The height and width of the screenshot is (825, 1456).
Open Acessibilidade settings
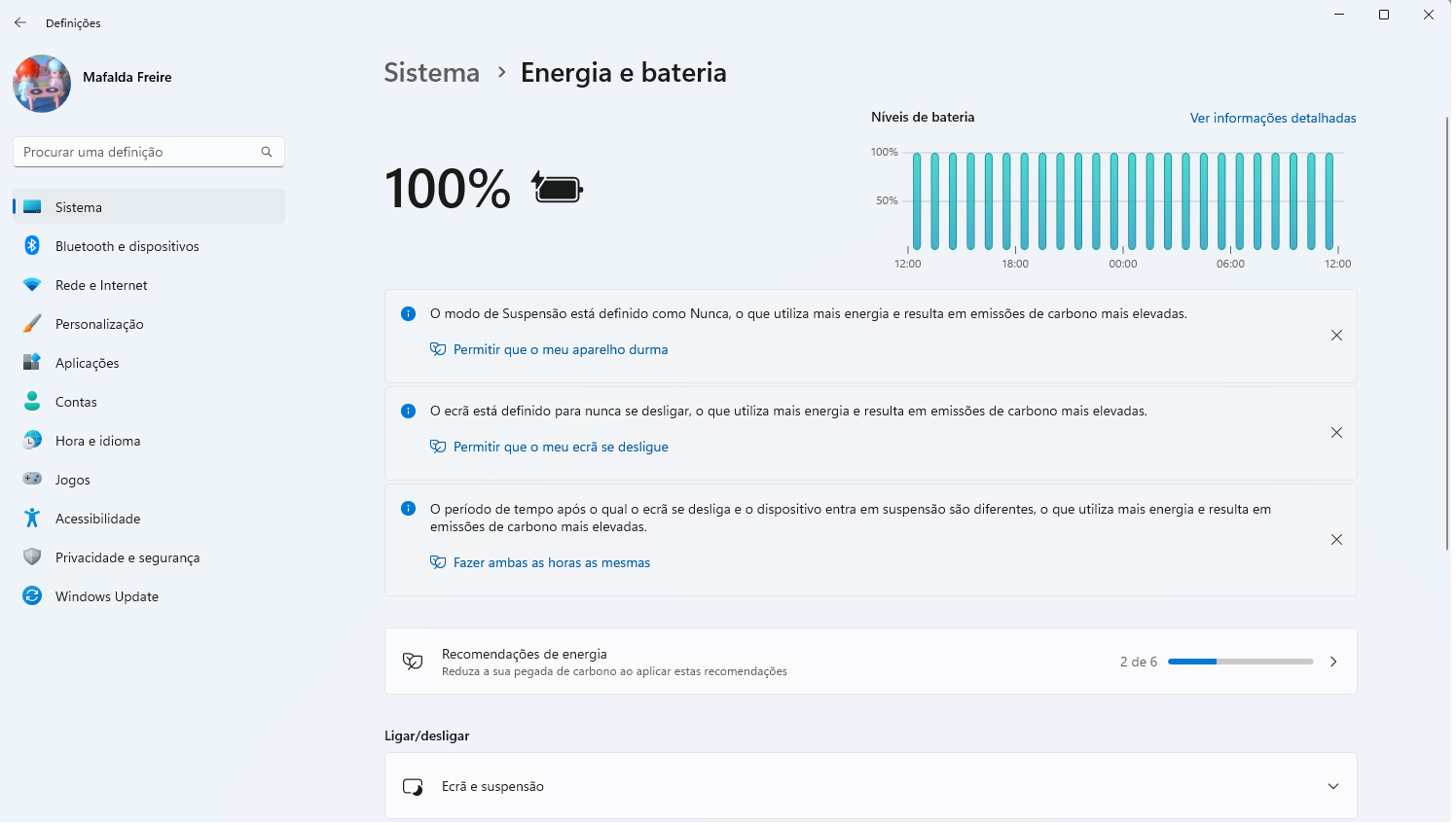[x=97, y=519]
